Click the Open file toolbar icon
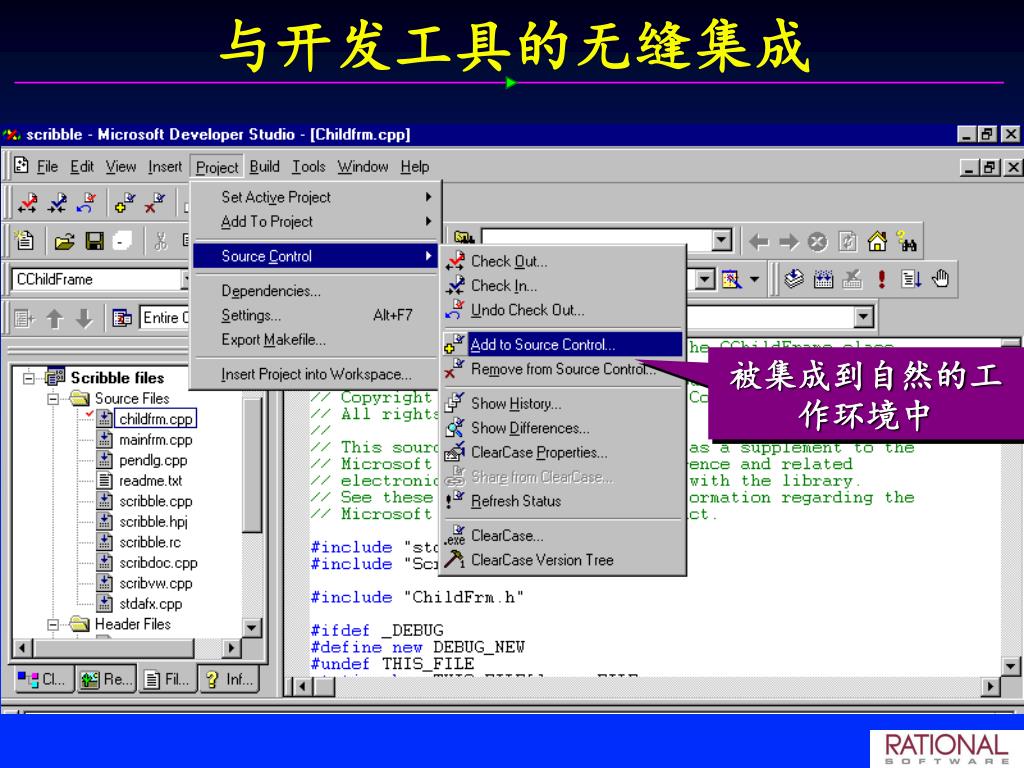The width and height of the screenshot is (1024, 768). (64, 242)
